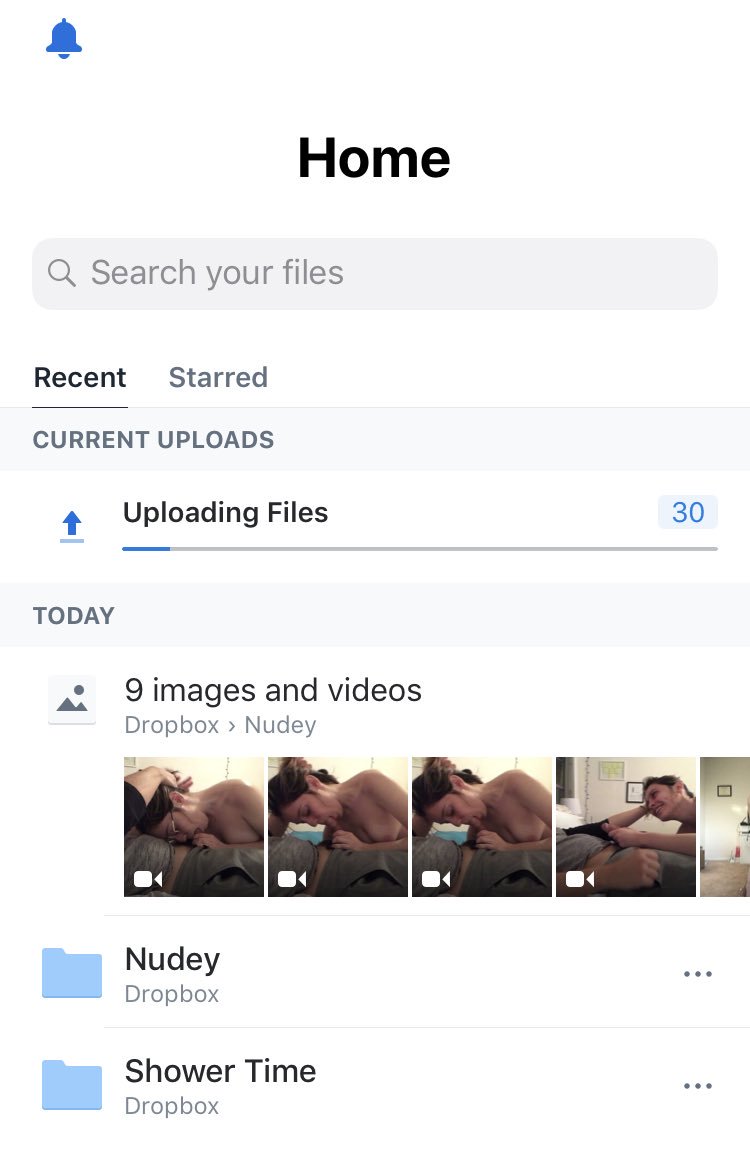Switch to the Recent tab

(79, 377)
